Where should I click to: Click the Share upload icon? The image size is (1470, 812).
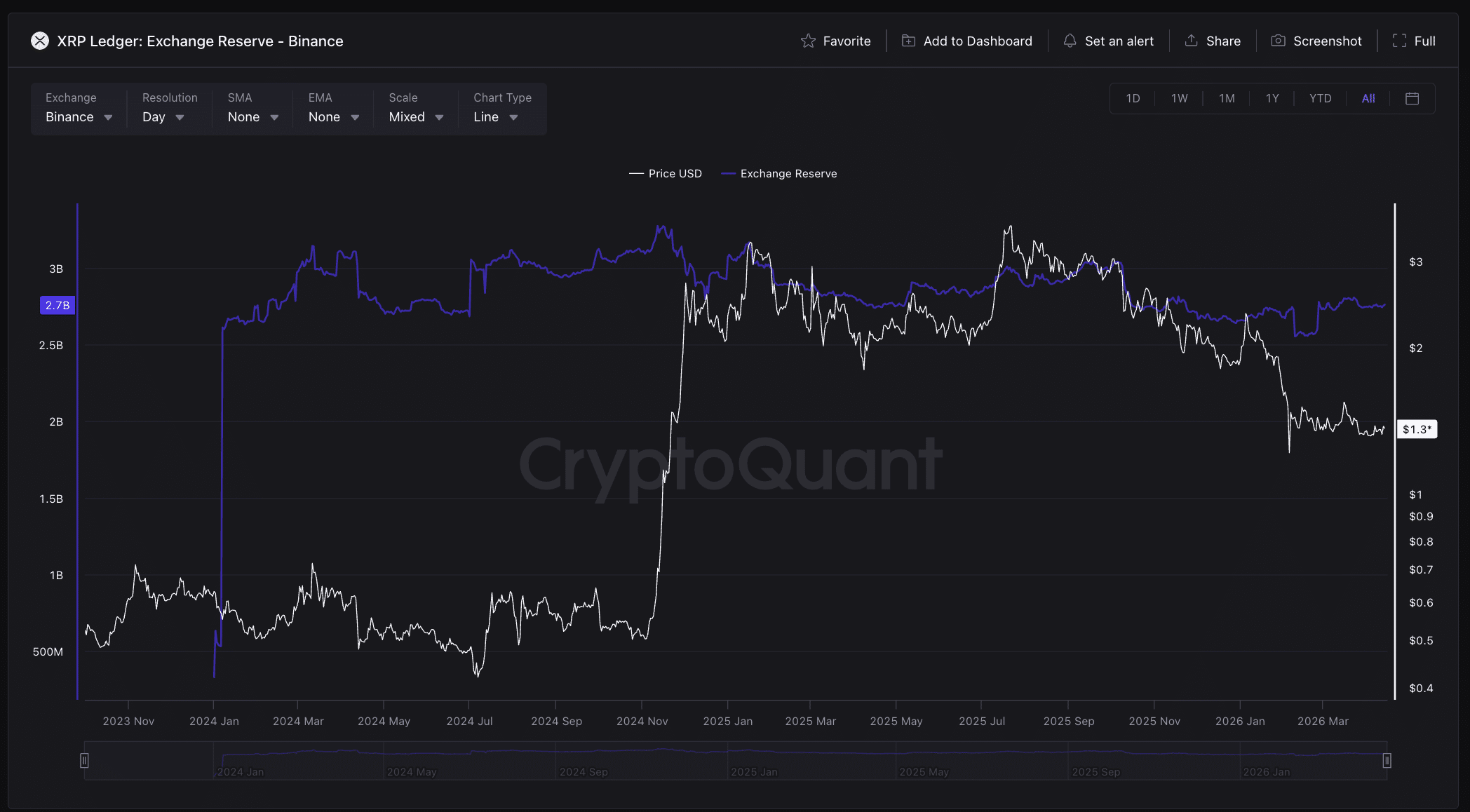pyautogui.click(x=1191, y=40)
